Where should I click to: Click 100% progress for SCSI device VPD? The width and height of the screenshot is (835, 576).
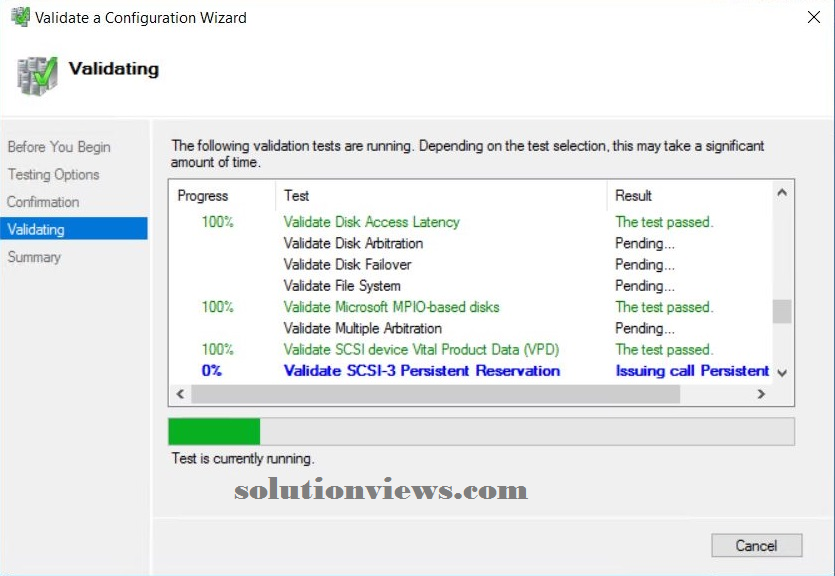coord(217,349)
